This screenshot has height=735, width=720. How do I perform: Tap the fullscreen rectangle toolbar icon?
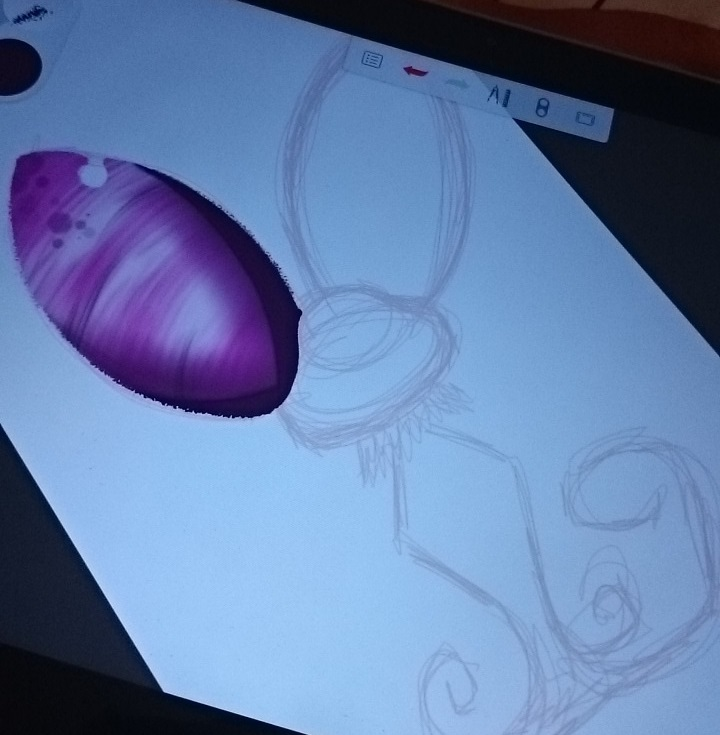pos(585,118)
